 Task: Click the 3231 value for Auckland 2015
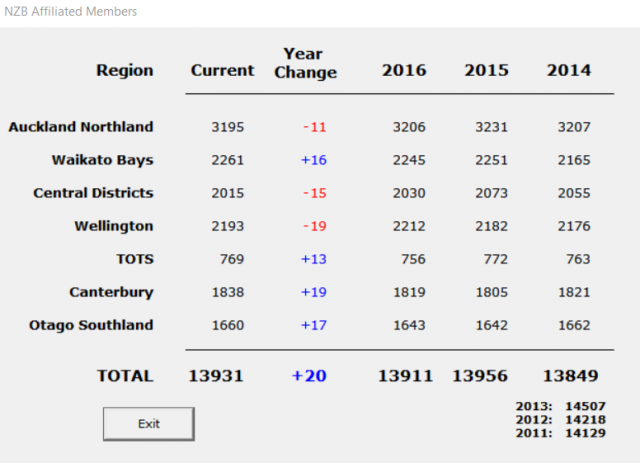(x=492, y=127)
